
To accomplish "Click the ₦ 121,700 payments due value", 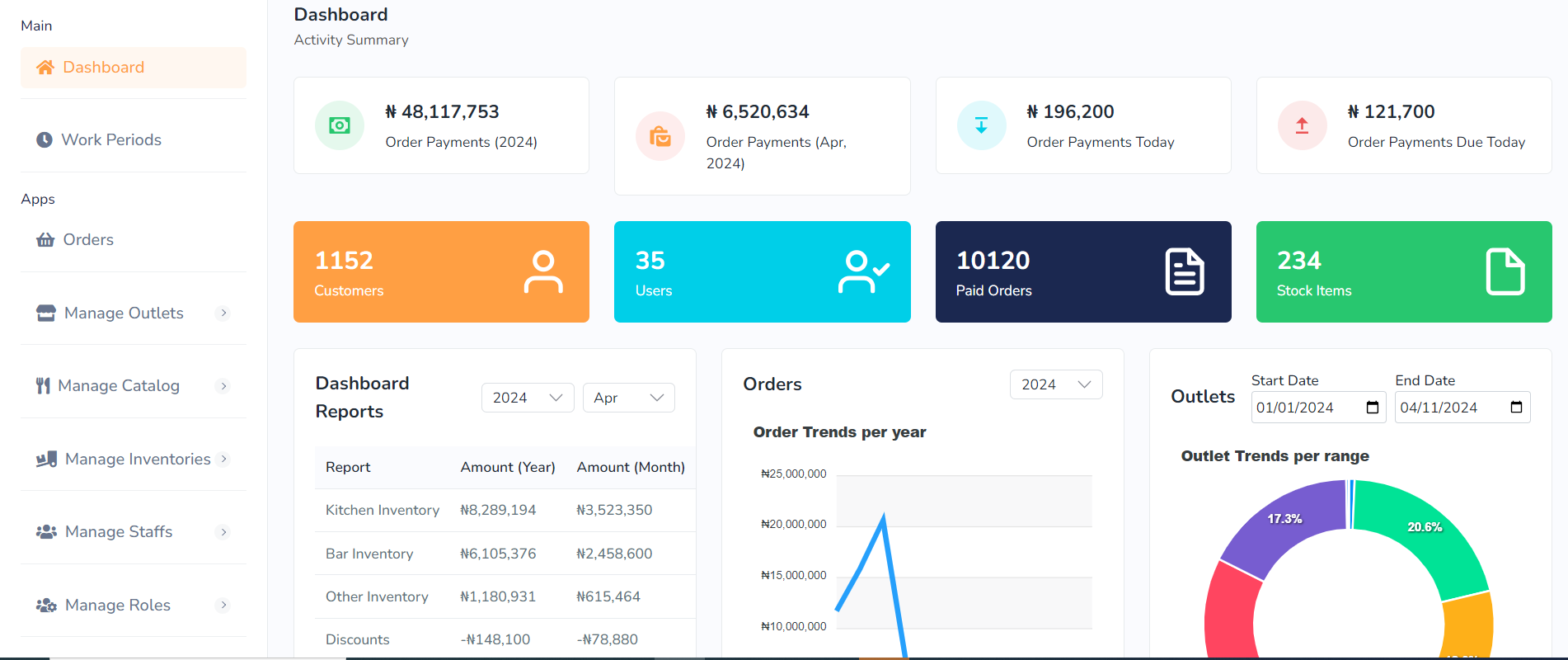I will tap(1392, 111).
